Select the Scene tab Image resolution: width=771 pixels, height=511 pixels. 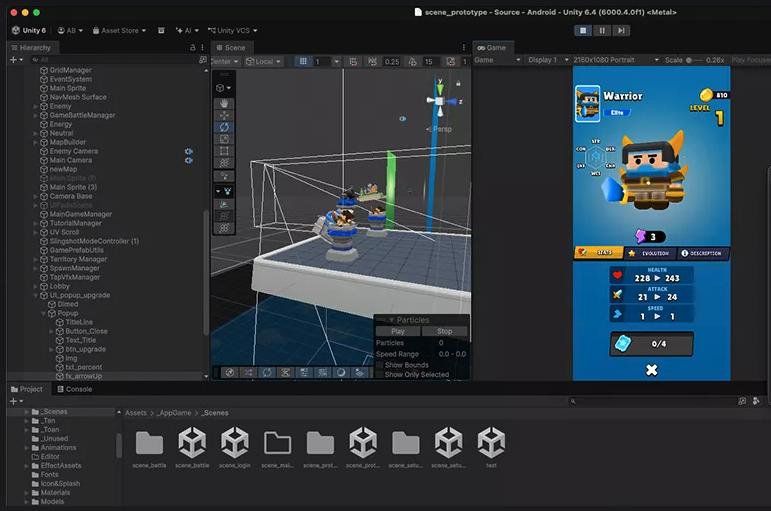click(231, 48)
